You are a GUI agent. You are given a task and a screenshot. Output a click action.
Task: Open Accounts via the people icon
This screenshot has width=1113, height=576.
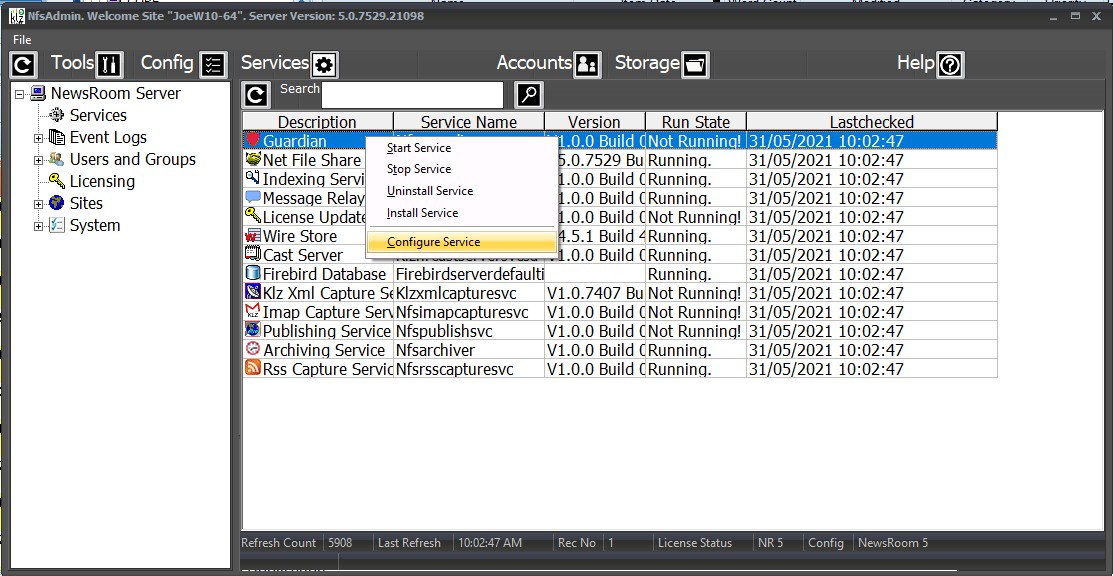pos(587,65)
